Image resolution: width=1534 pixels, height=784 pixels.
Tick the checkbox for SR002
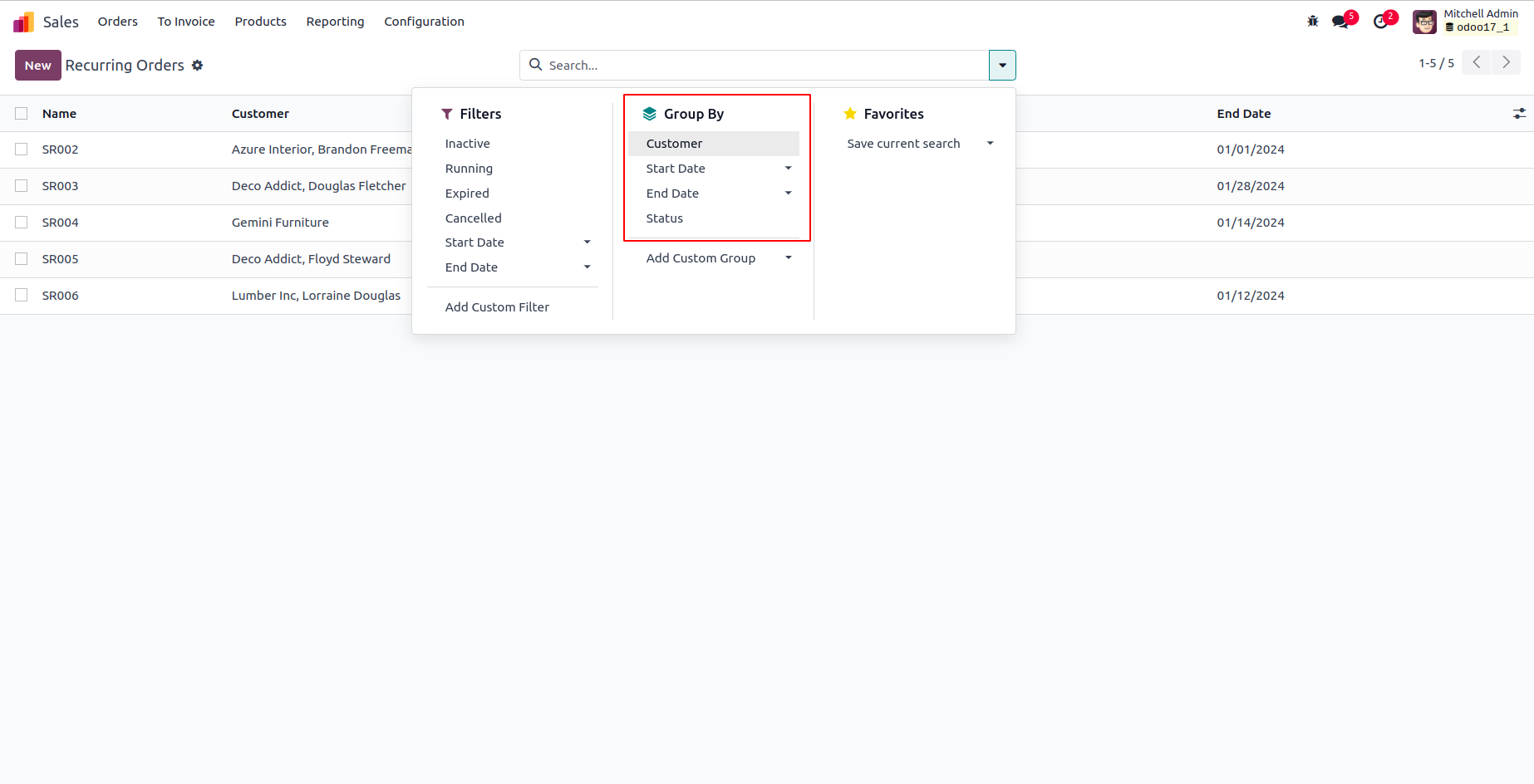pyautogui.click(x=22, y=149)
